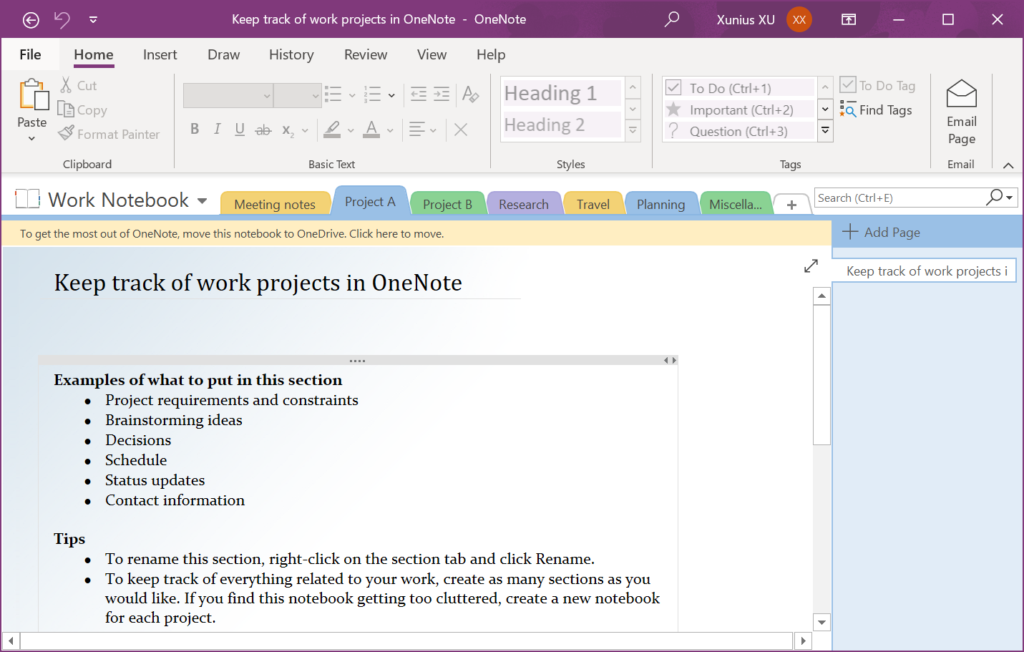
Task: Expand the Styles gallery More arrow
Action: [633, 131]
